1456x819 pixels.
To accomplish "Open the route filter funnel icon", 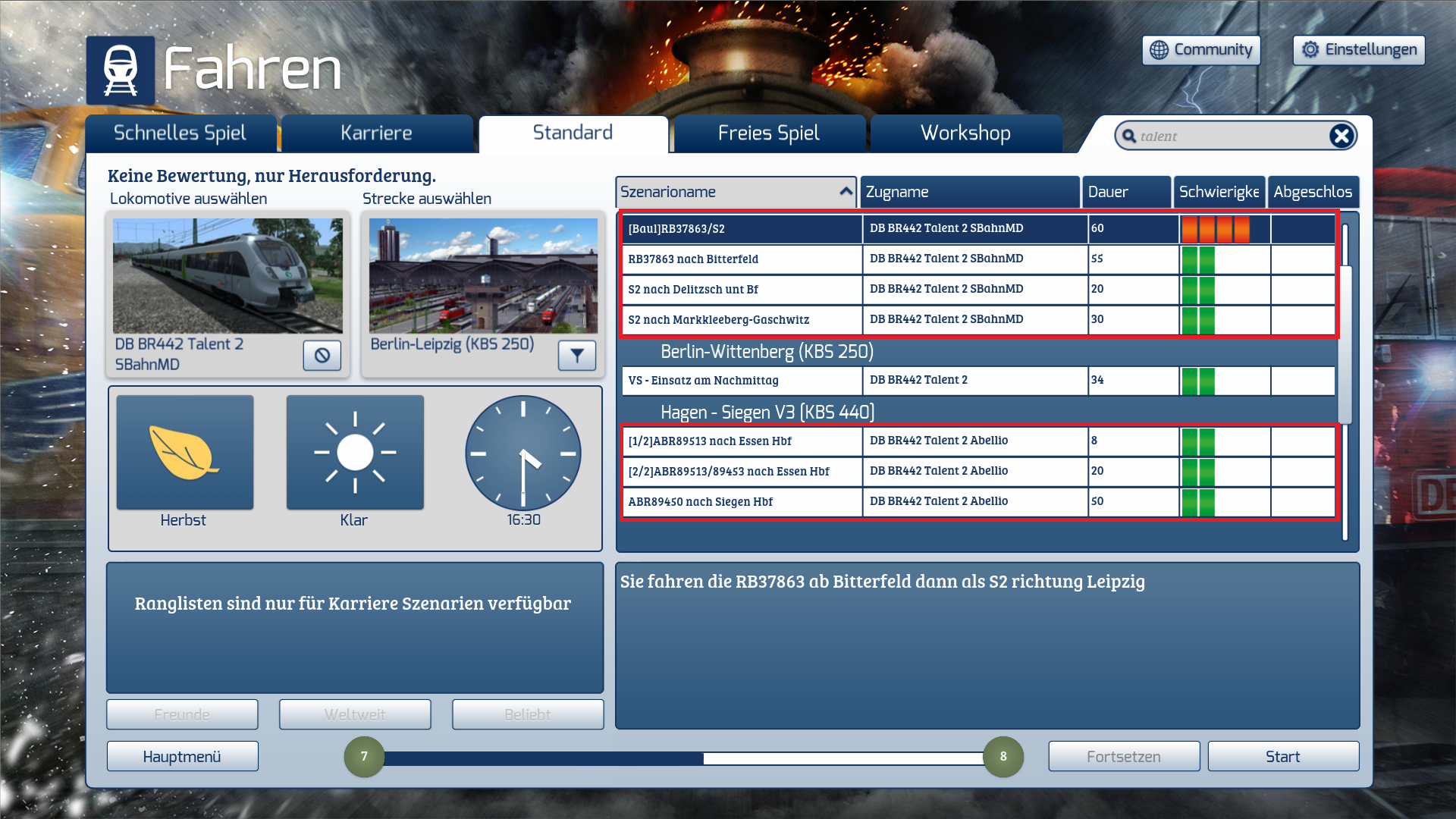I will pyautogui.click(x=577, y=355).
